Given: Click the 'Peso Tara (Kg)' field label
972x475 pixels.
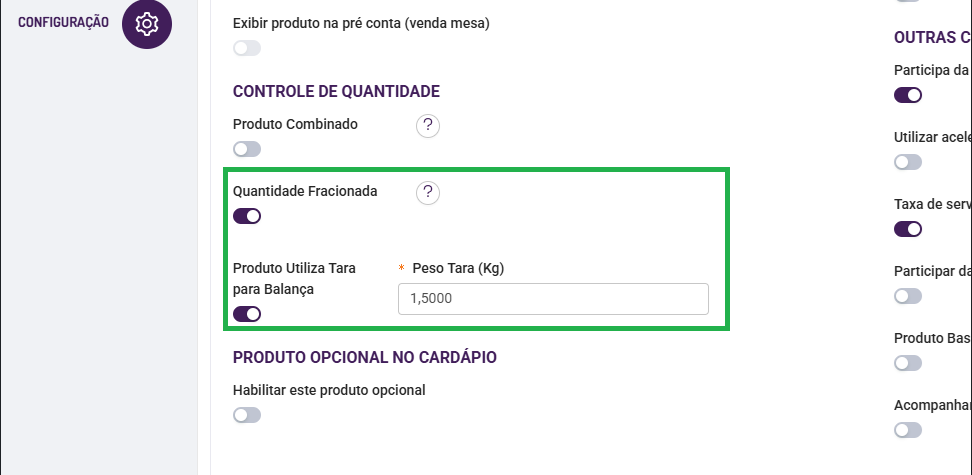Looking at the screenshot, I should [x=459, y=268].
